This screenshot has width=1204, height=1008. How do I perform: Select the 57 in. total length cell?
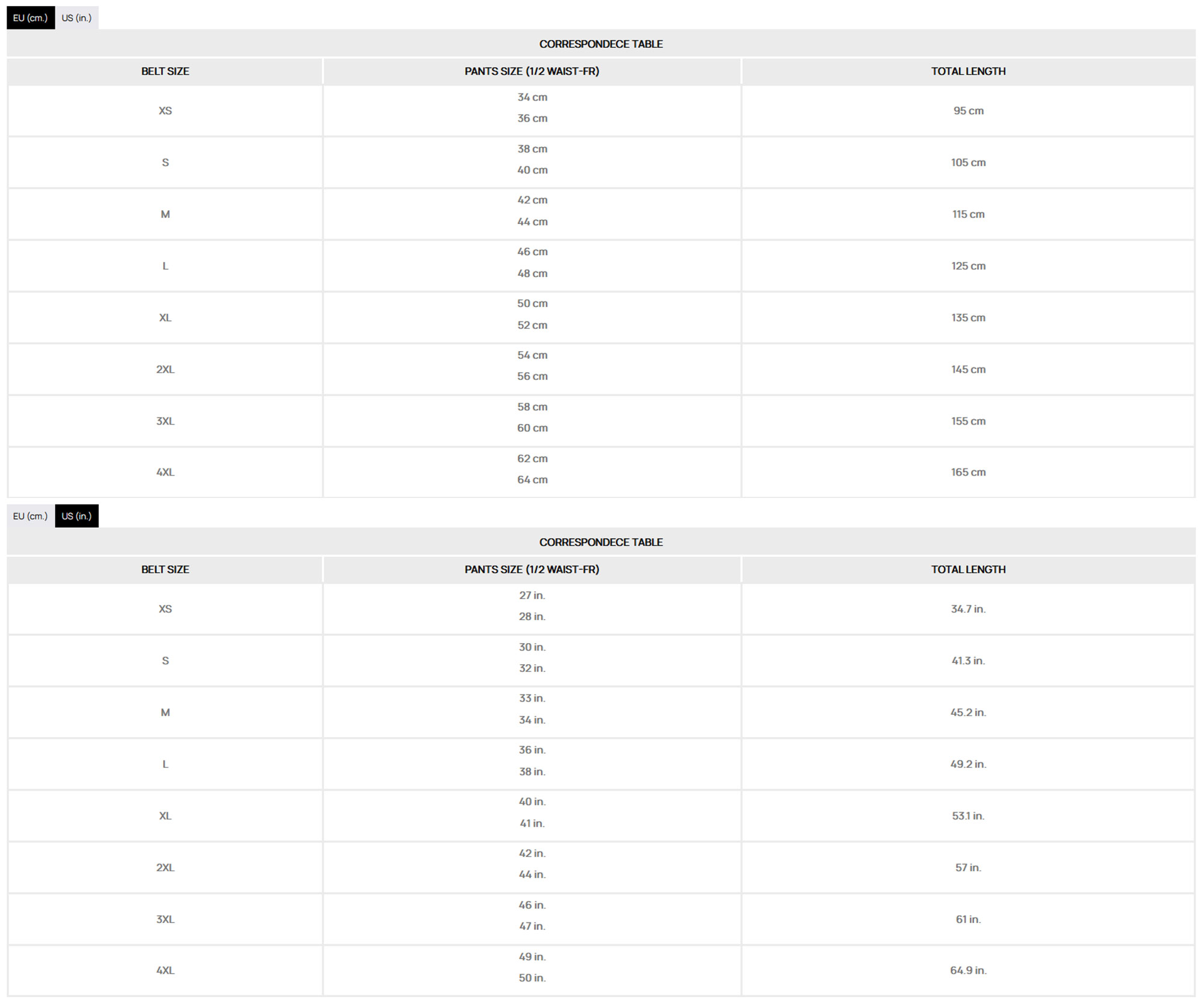click(968, 868)
